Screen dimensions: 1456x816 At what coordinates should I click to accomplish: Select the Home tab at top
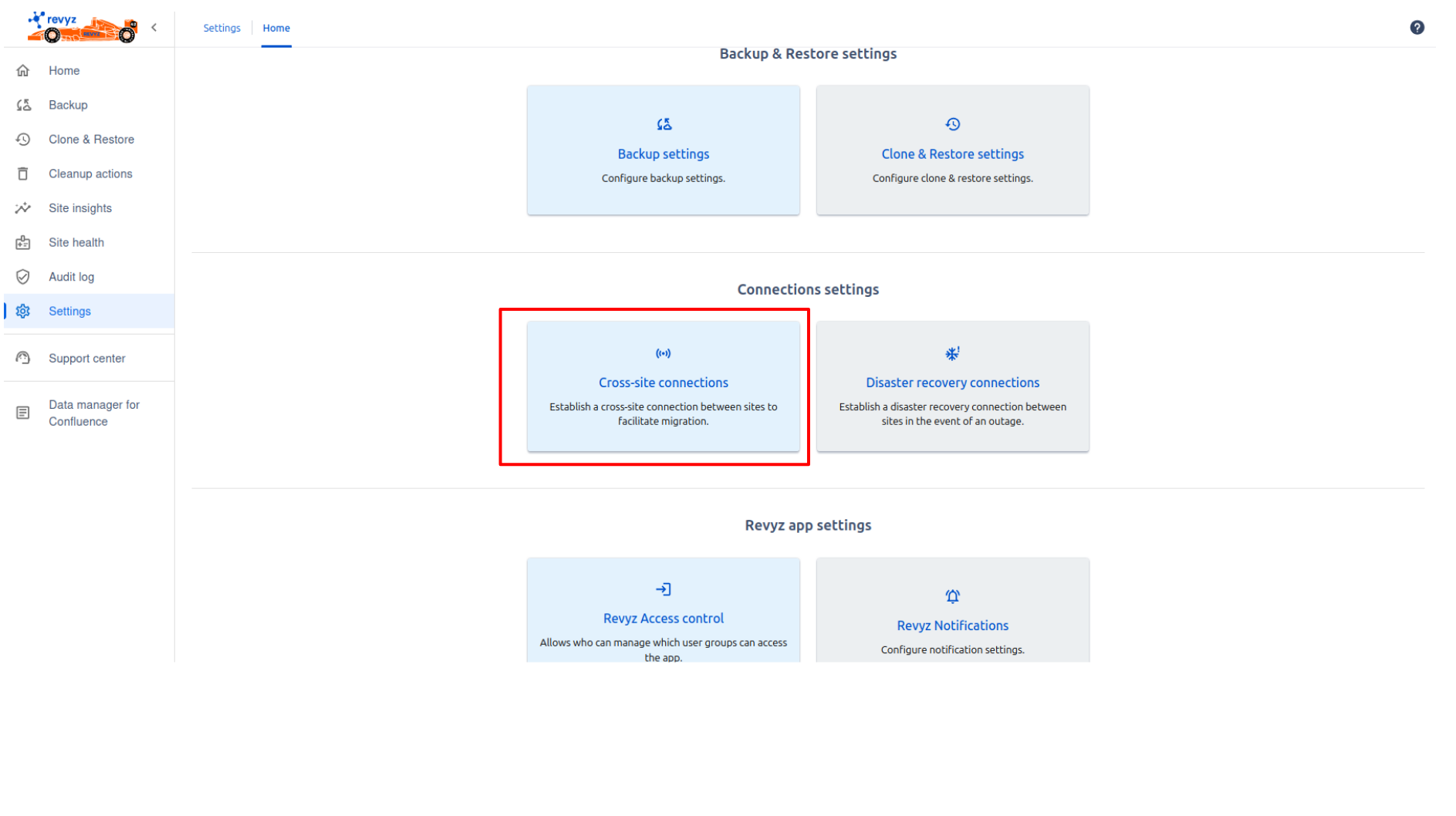coord(276,29)
